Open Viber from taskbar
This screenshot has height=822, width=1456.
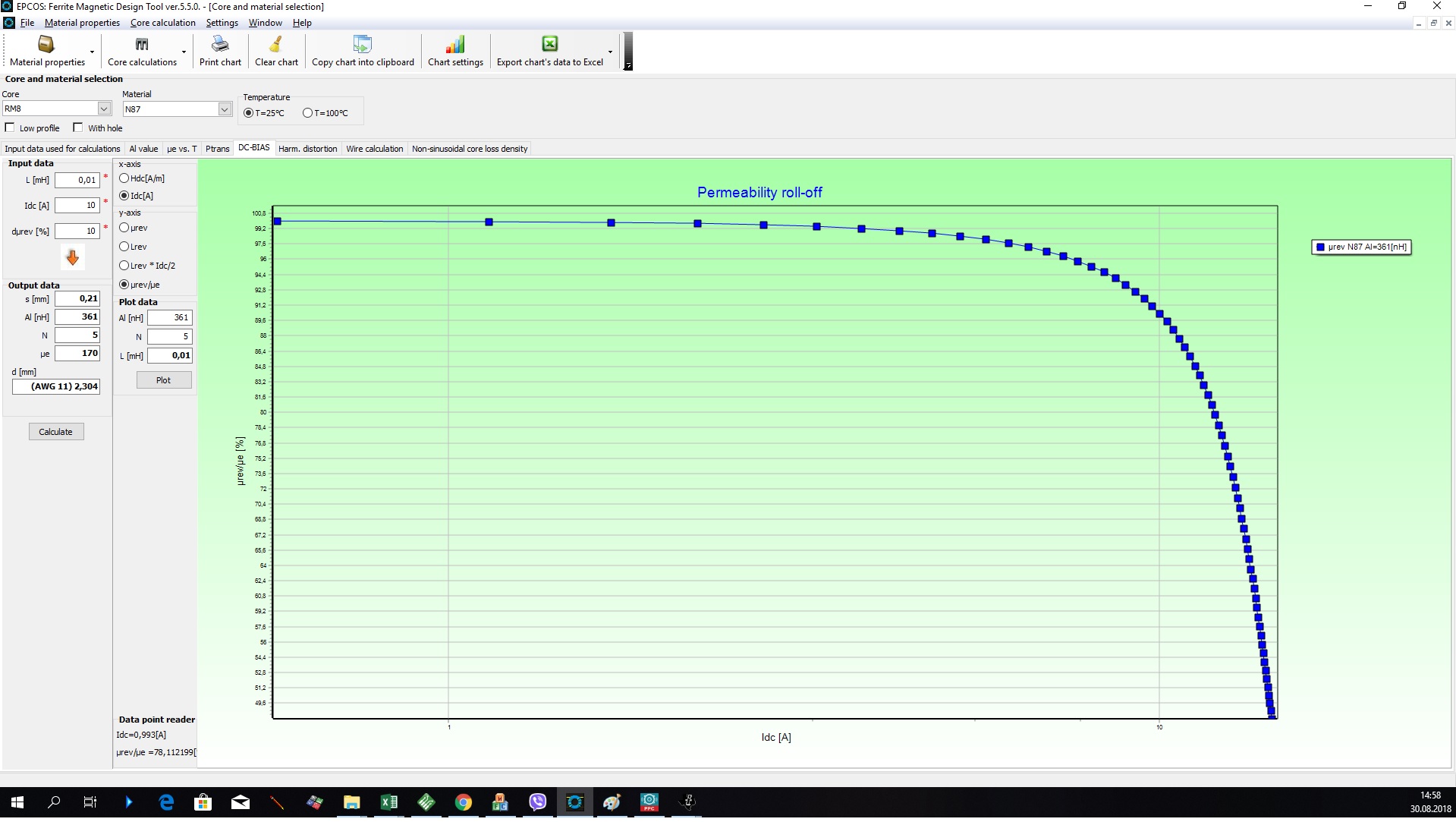(538, 802)
